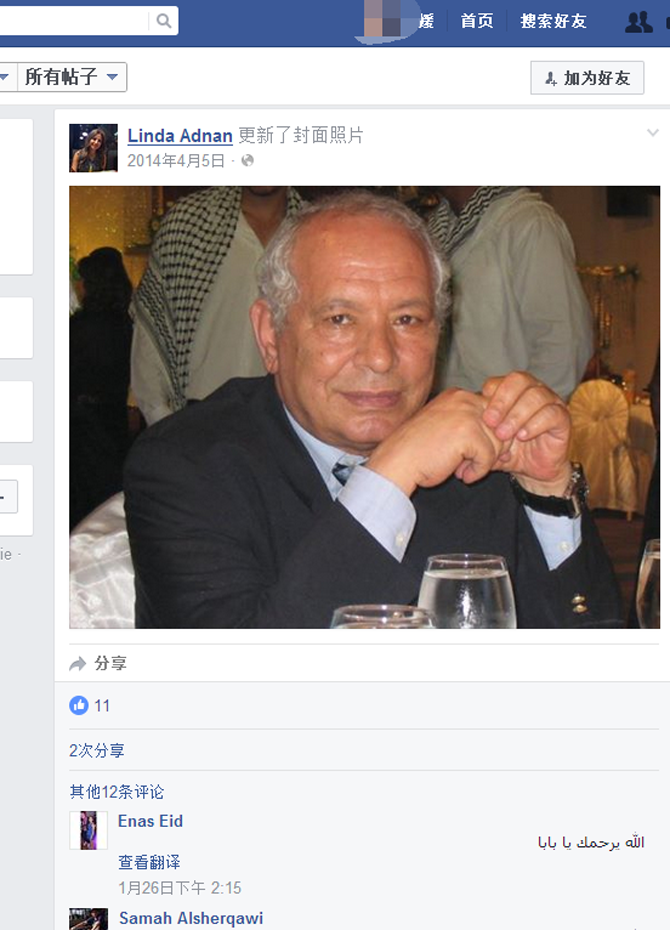This screenshot has height=930, width=670.
Task: Click the search magnifier icon
Action: point(164,21)
